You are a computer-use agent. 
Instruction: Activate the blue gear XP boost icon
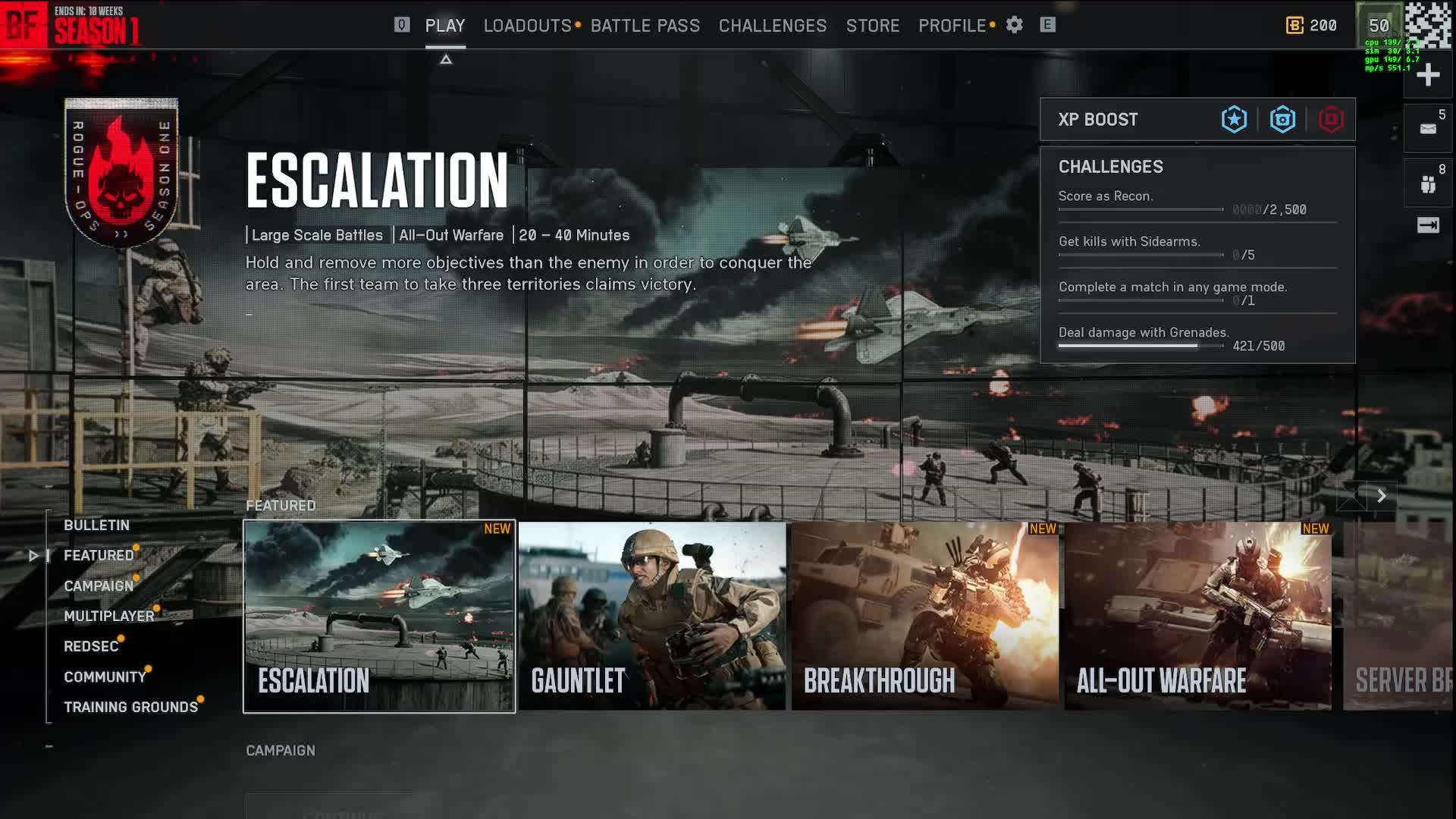[1282, 119]
